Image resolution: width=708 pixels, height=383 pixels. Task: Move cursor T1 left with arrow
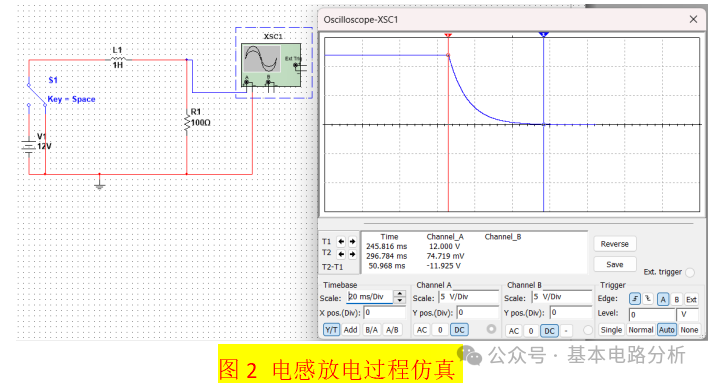click(x=341, y=242)
